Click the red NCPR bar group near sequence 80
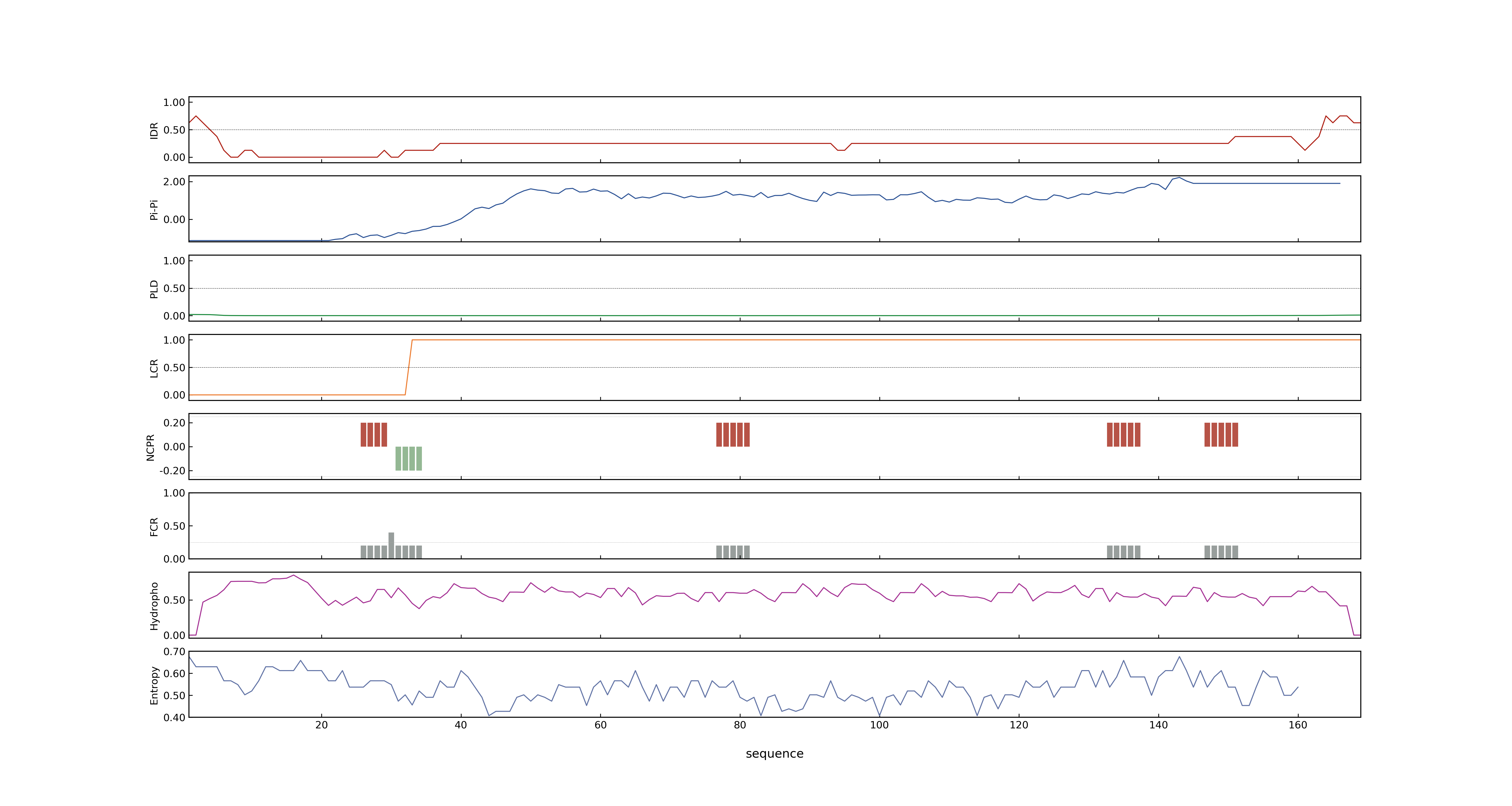This screenshot has width=1512, height=806. coord(733,435)
